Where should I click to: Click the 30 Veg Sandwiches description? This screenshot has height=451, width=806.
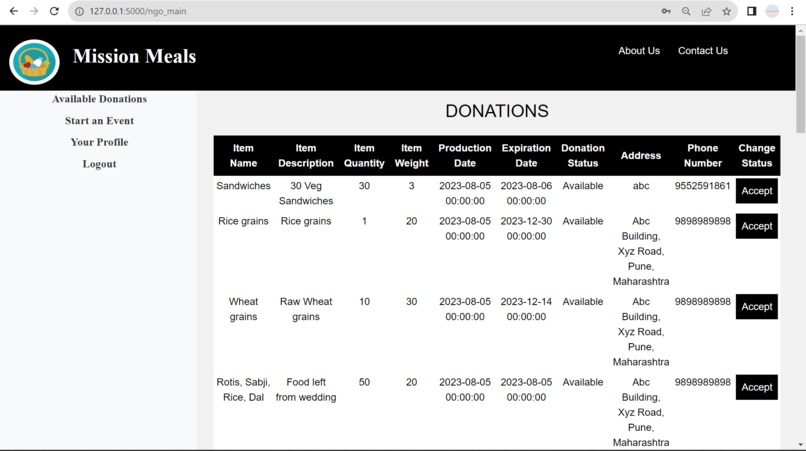(x=306, y=193)
